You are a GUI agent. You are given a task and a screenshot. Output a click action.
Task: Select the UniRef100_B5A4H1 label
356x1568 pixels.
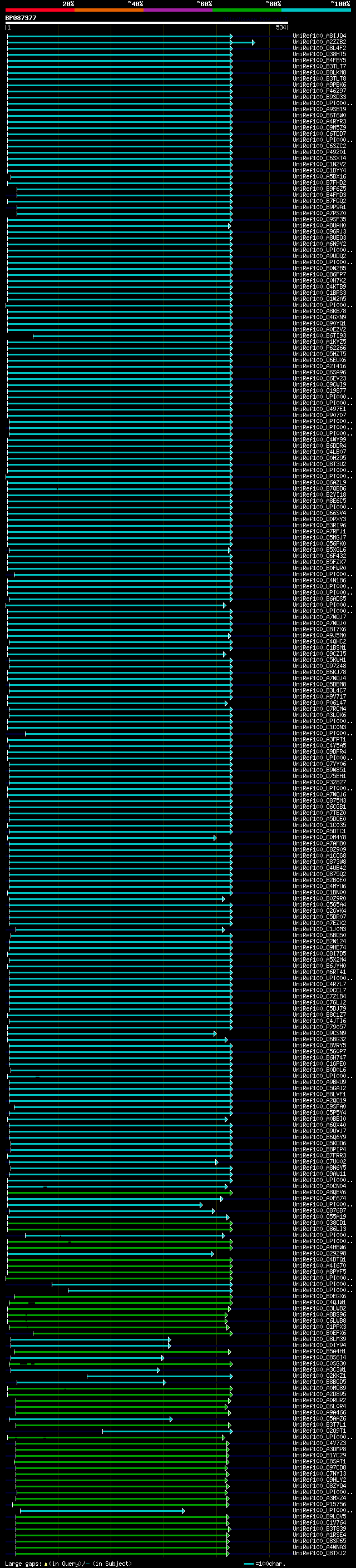click(x=319, y=1351)
